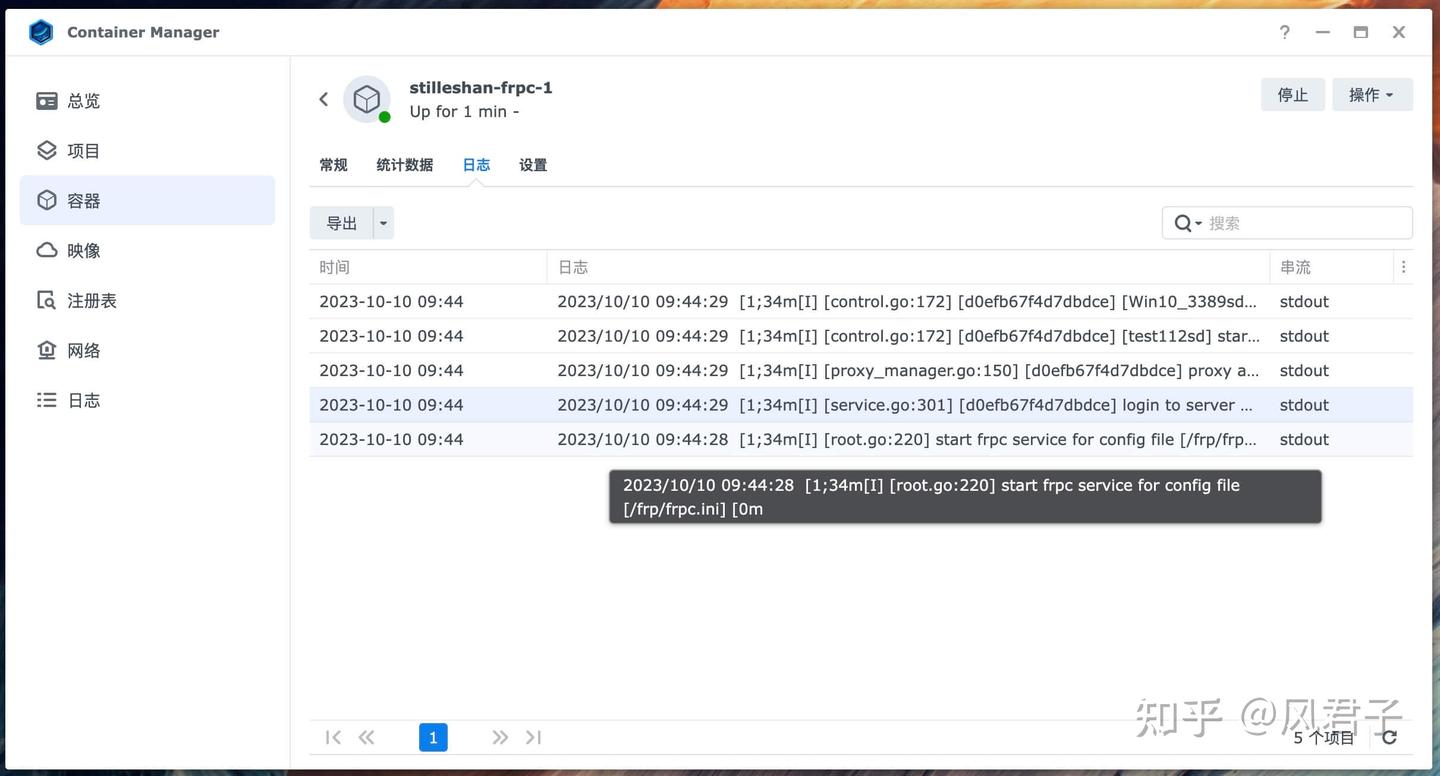This screenshot has height=776, width=1440.
Task: Click the 串流 column header
Action: point(1332,267)
